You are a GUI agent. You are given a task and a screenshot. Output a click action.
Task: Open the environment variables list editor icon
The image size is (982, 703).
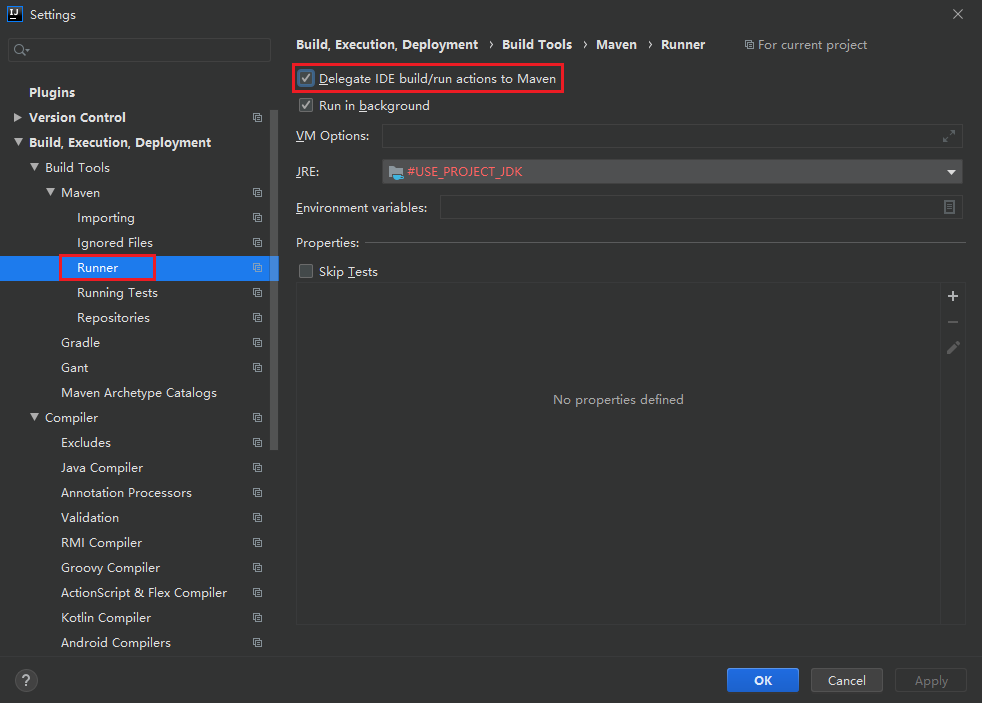point(949,207)
